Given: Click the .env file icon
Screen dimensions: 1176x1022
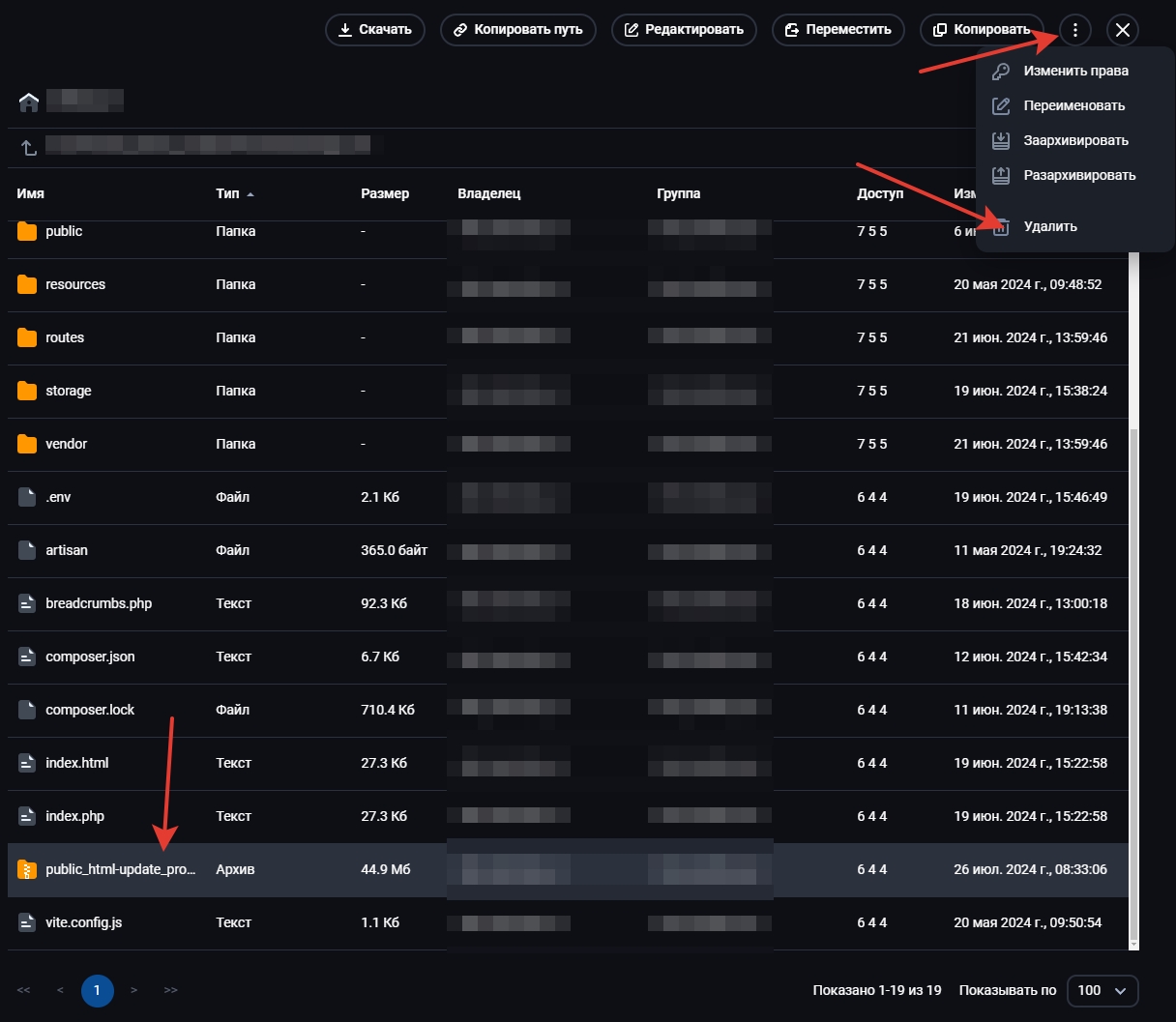Looking at the screenshot, I should 27,497.
